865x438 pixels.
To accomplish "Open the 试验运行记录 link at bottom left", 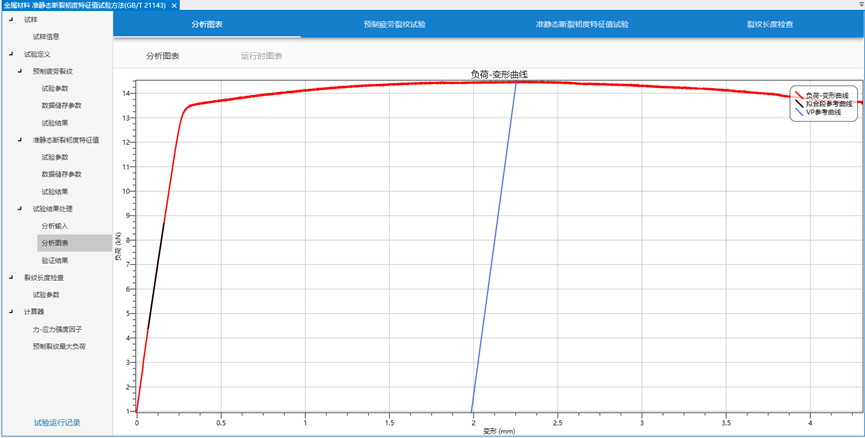I will point(57,423).
